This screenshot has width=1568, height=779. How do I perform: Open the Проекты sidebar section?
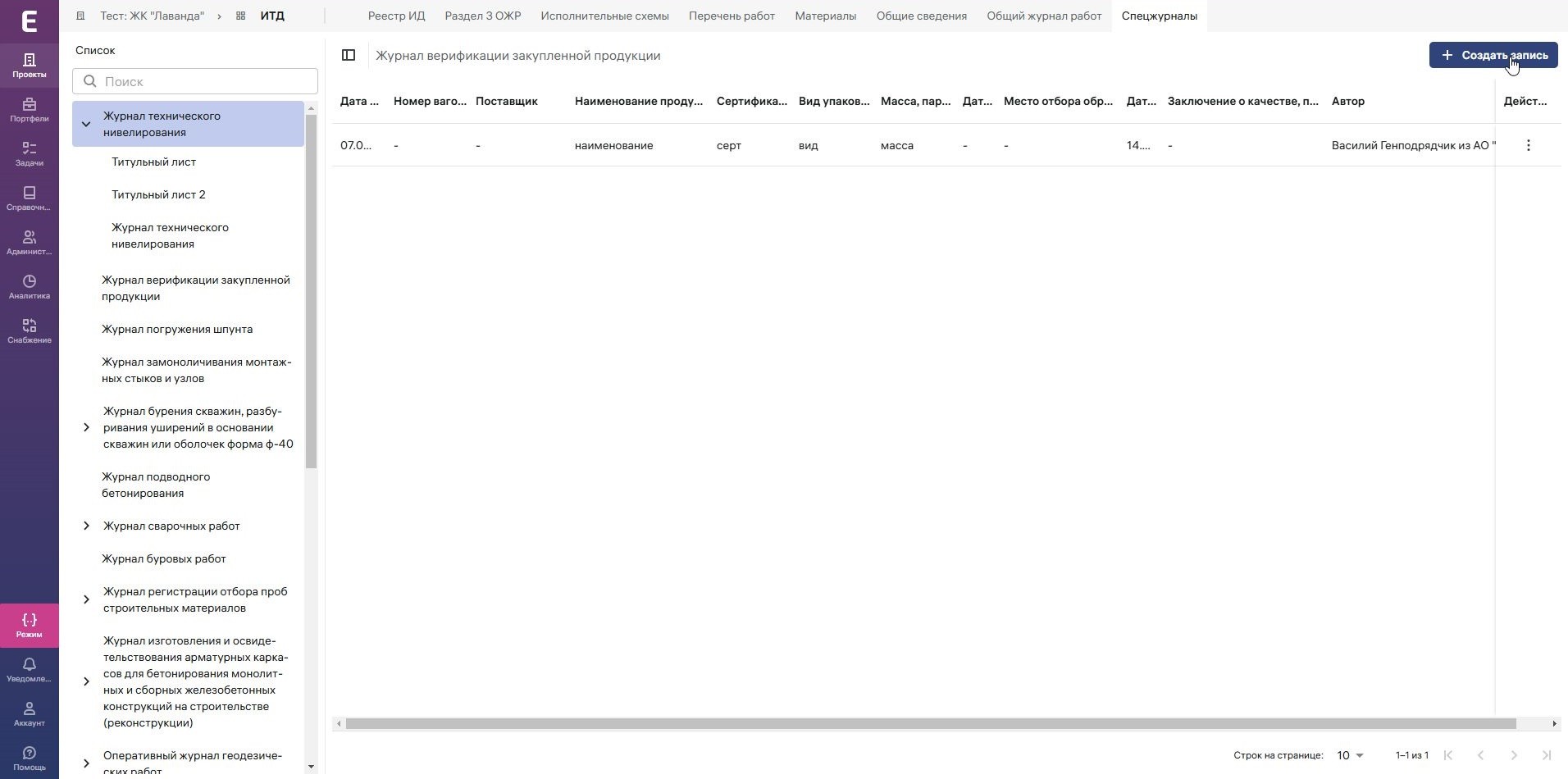(30, 65)
